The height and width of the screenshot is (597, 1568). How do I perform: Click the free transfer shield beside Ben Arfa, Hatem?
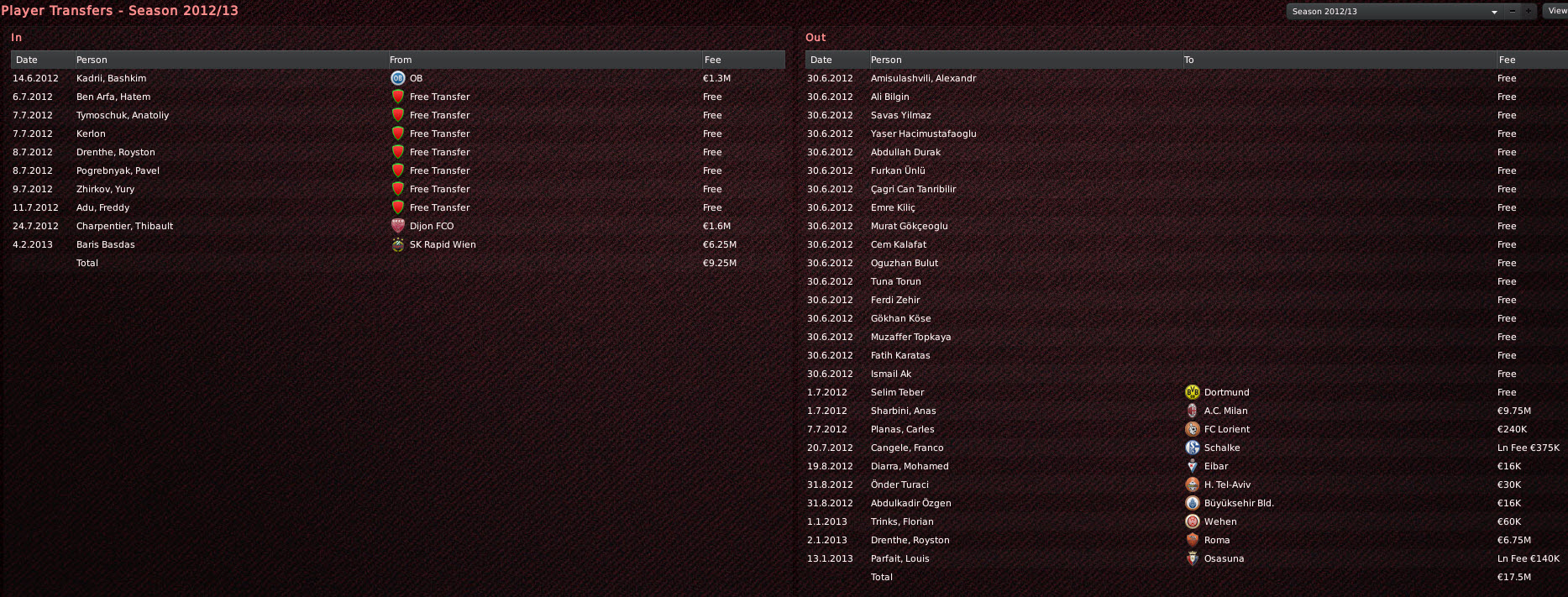398,97
